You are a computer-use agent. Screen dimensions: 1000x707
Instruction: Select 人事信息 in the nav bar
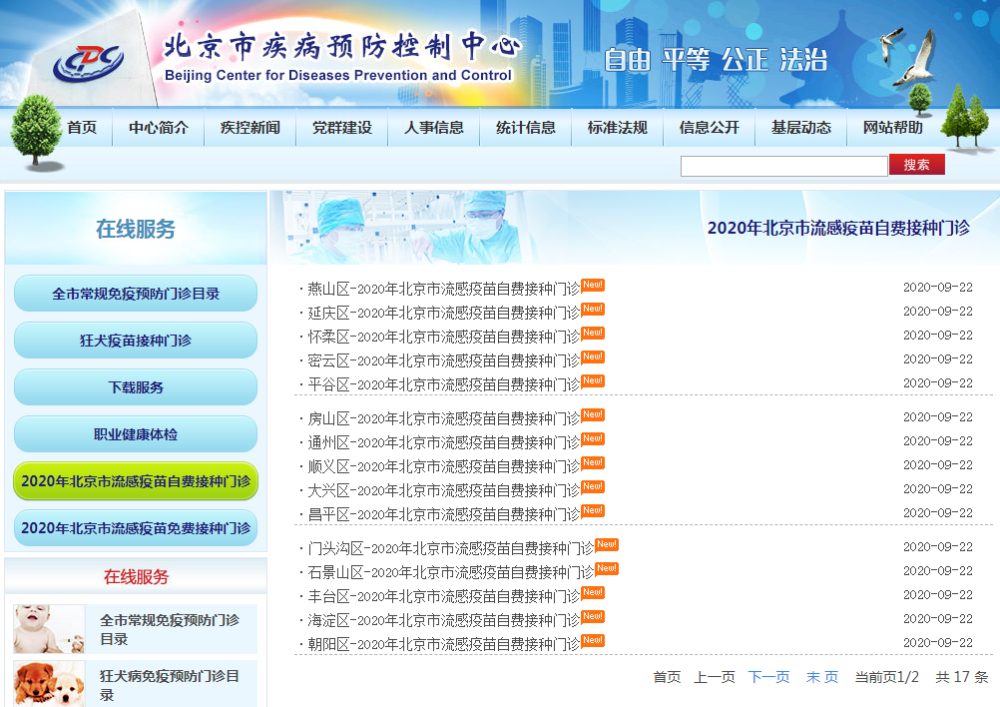(x=434, y=128)
